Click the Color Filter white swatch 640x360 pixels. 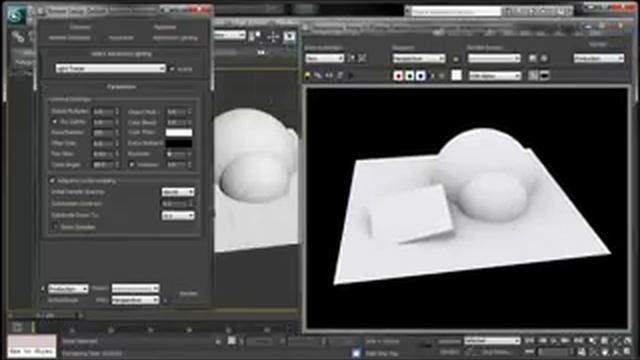(x=179, y=132)
